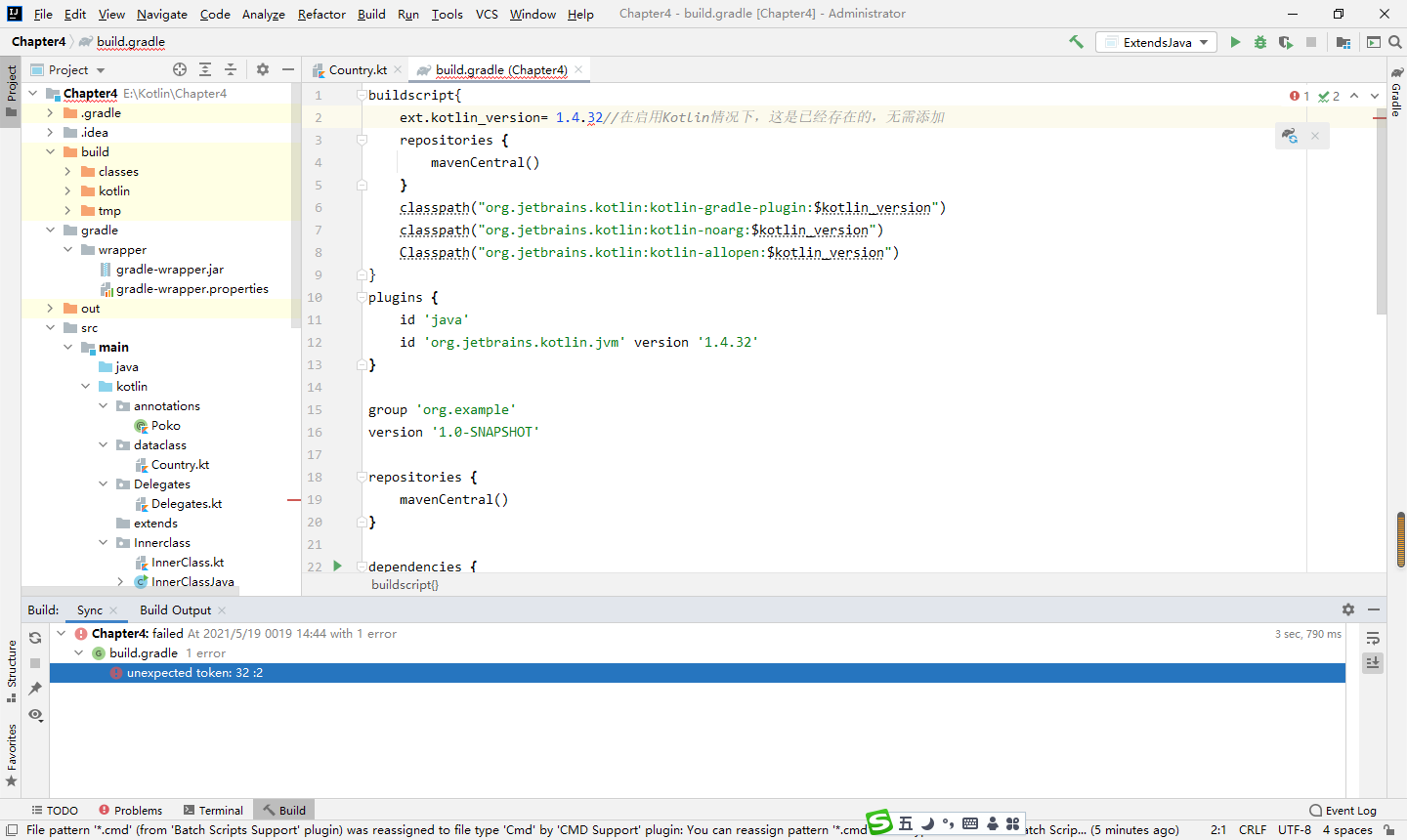The image size is (1407, 840).
Task: Open the Problems tool window
Action: 130,810
